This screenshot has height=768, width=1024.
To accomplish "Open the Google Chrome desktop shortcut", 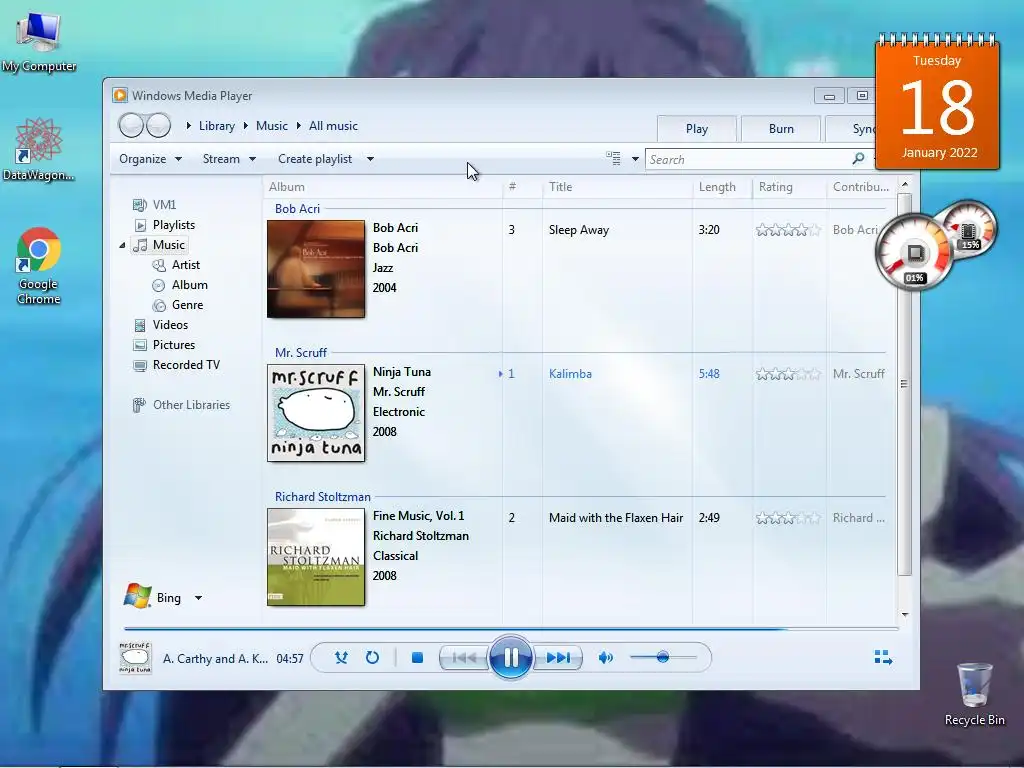I will point(39,266).
